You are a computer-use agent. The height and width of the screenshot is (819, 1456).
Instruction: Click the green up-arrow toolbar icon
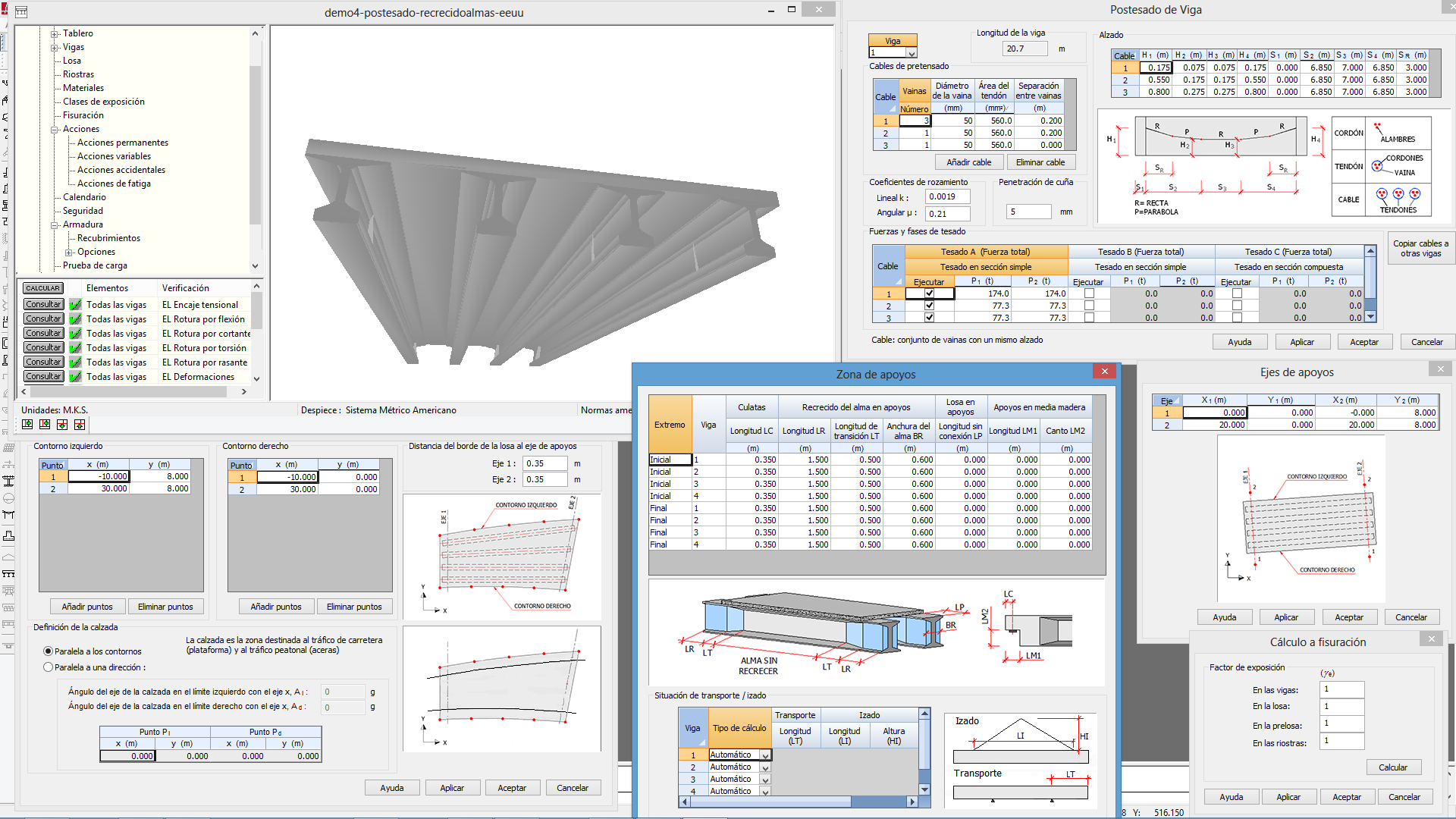coord(80,425)
